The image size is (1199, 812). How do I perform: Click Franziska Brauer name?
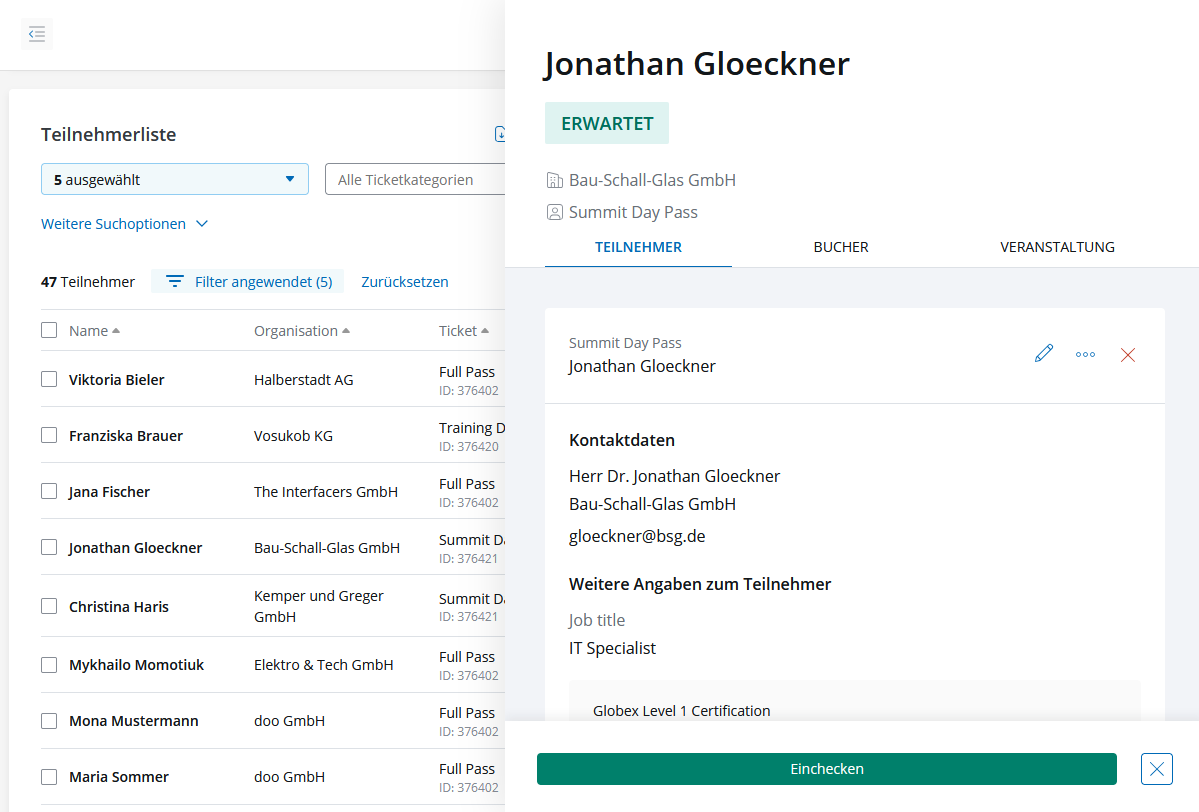(x=126, y=436)
